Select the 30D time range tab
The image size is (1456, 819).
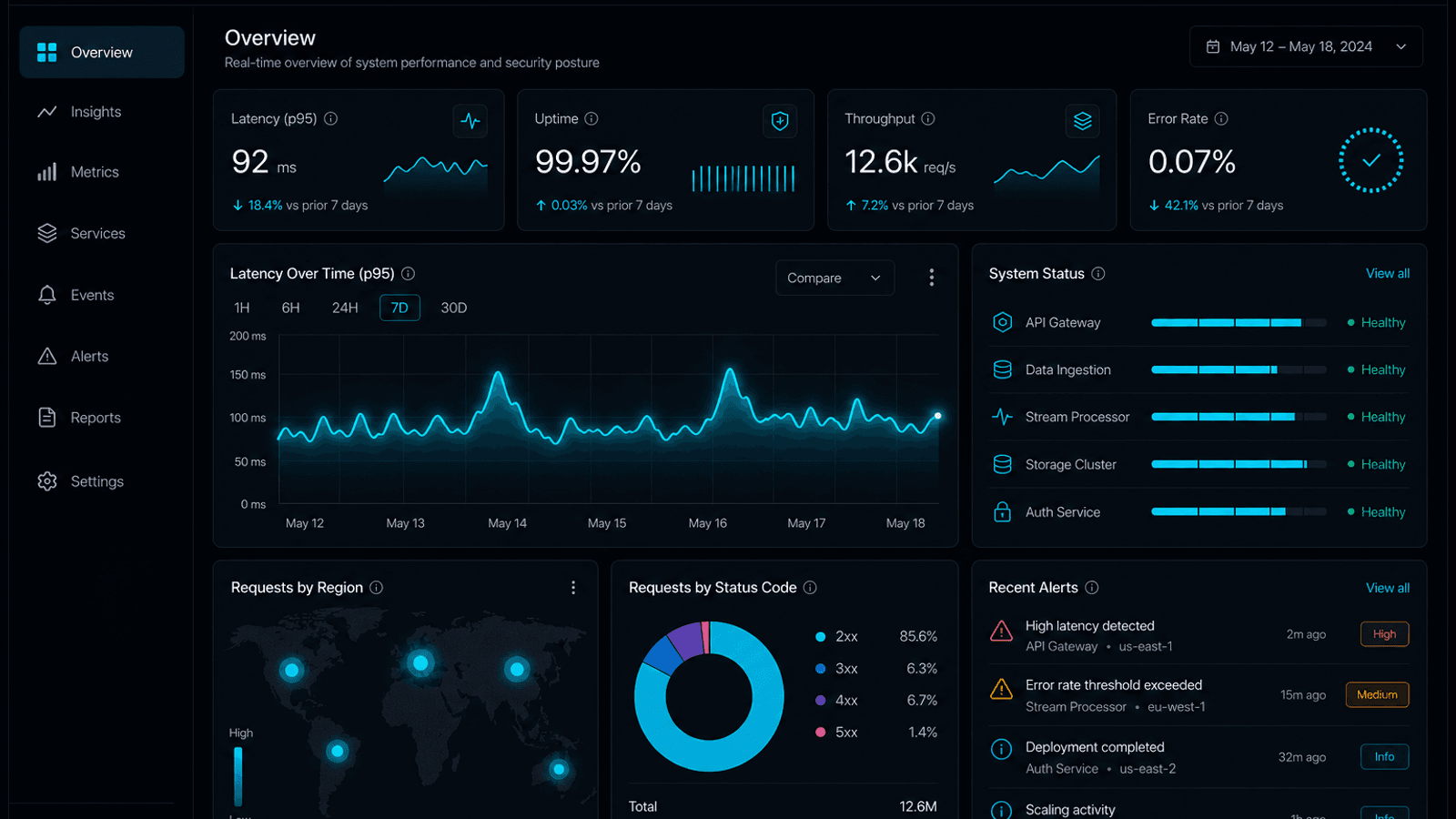click(454, 308)
